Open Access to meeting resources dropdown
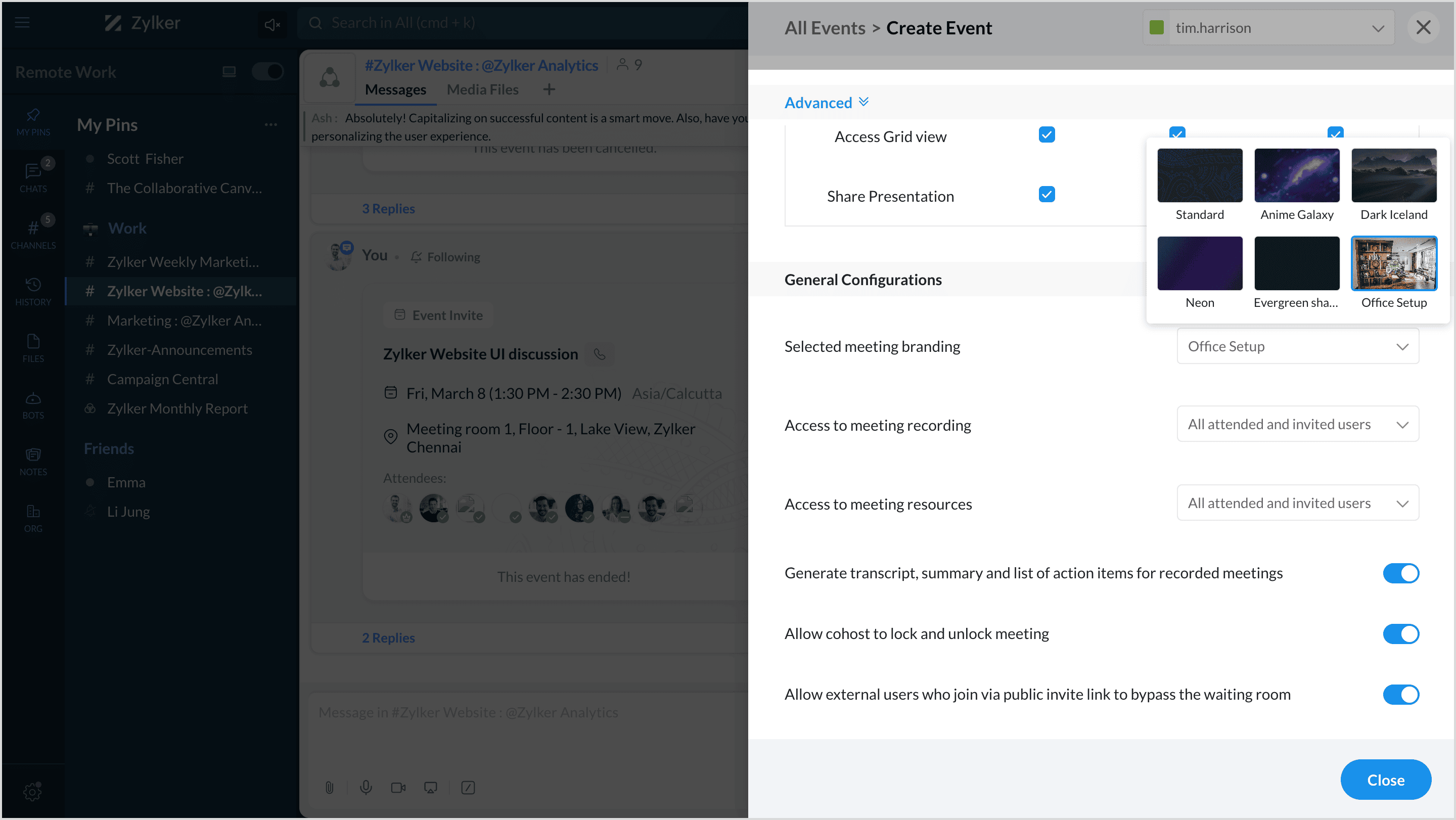This screenshot has width=1456, height=820. [x=1298, y=503]
